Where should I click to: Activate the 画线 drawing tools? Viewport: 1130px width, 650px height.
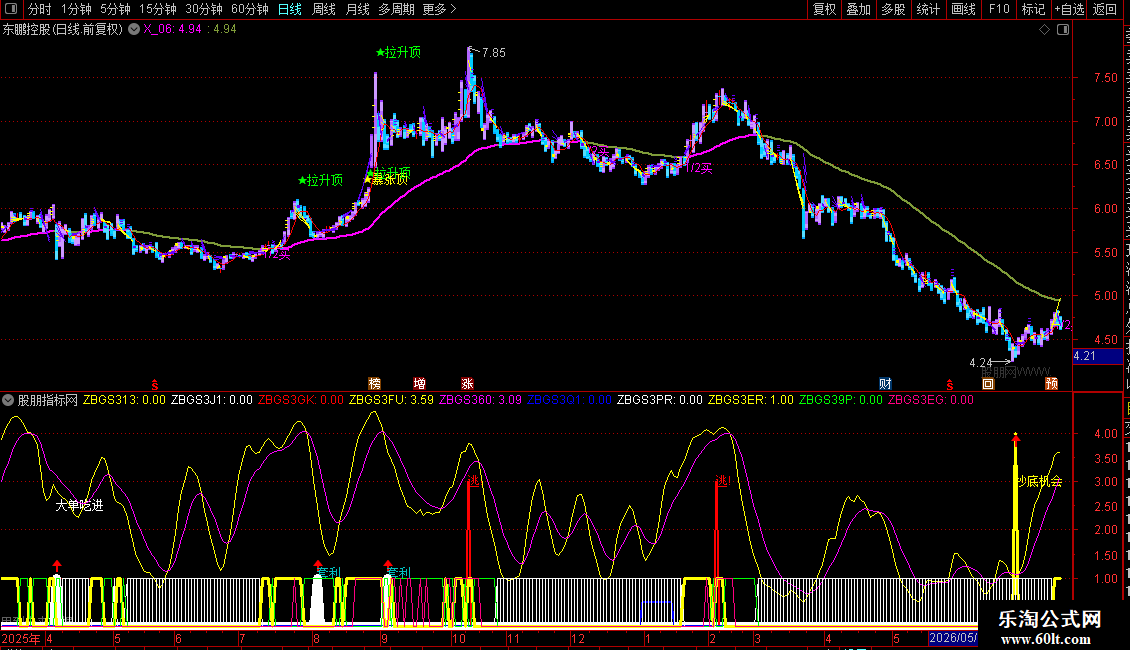click(963, 9)
